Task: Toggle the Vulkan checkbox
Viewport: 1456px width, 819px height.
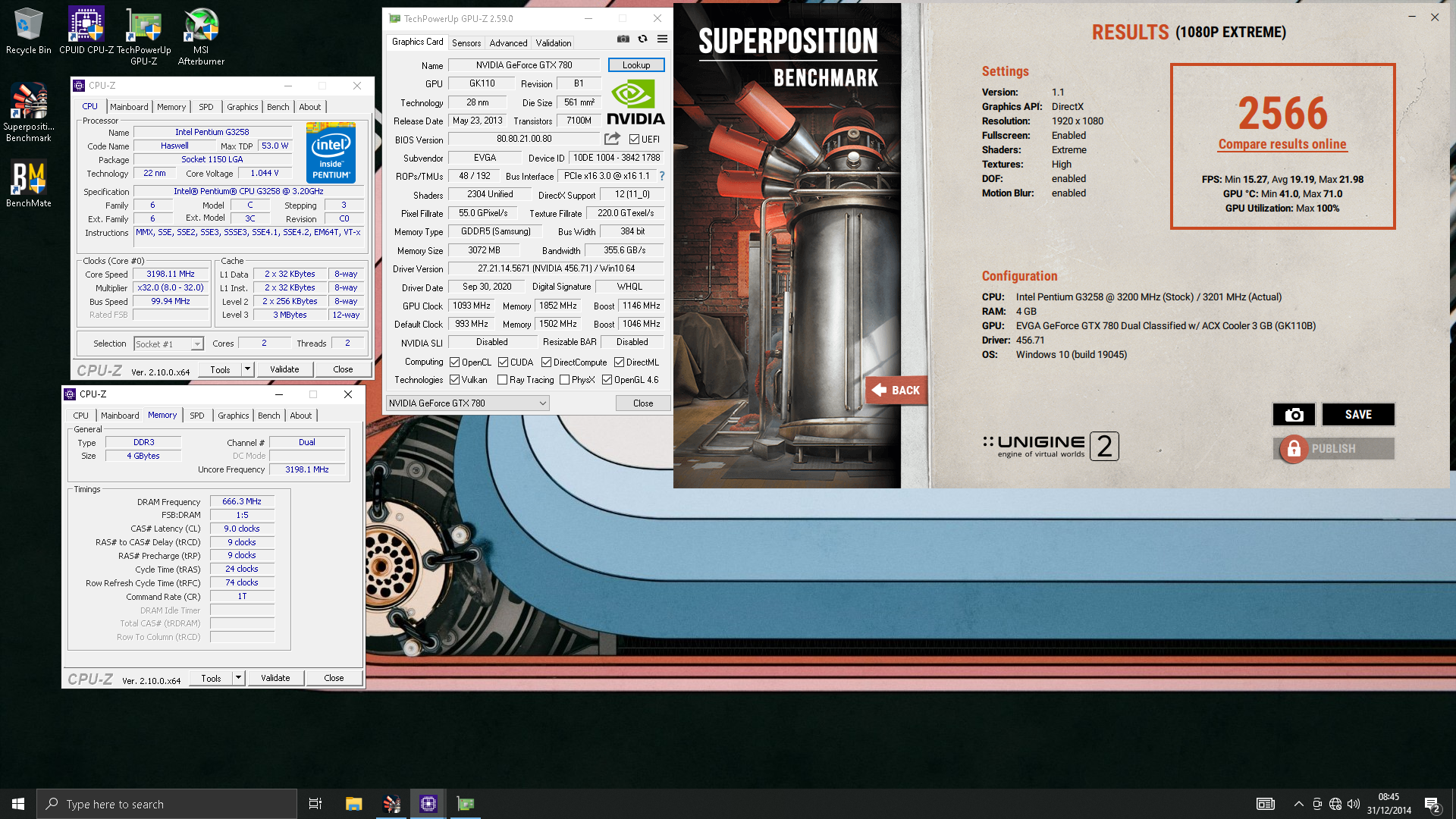Action: click(x=454, y=380)
